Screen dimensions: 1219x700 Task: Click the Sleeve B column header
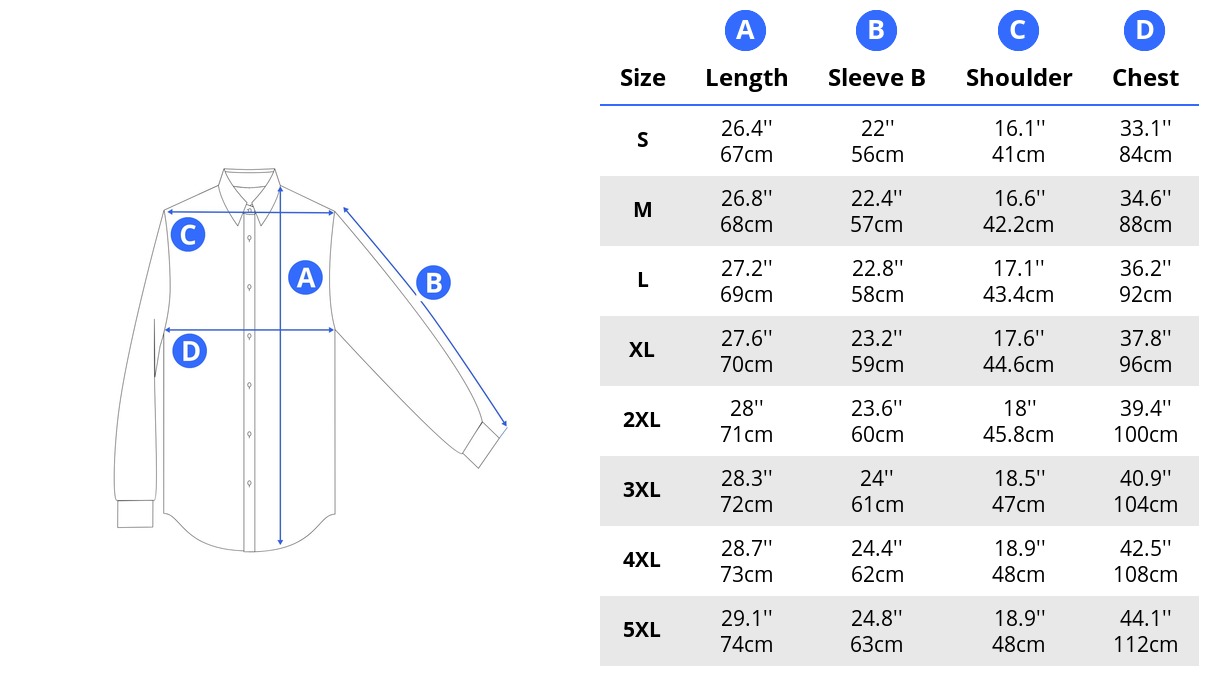[x=877, y=78]
